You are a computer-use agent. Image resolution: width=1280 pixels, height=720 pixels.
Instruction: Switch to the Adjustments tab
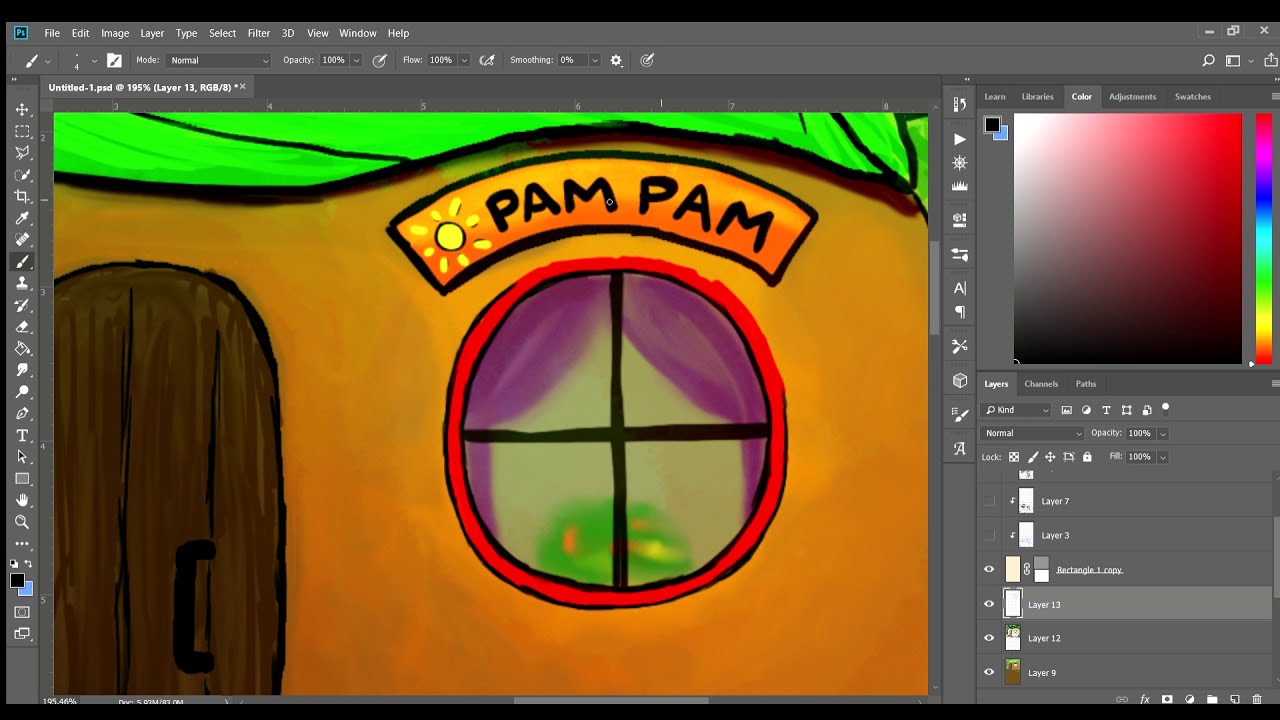tap(1133, 96)
